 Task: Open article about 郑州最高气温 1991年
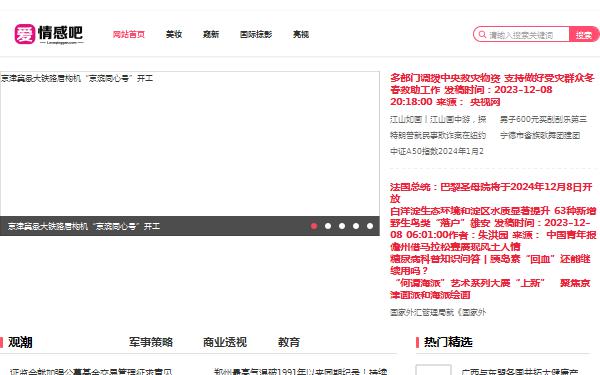(301, 372)
